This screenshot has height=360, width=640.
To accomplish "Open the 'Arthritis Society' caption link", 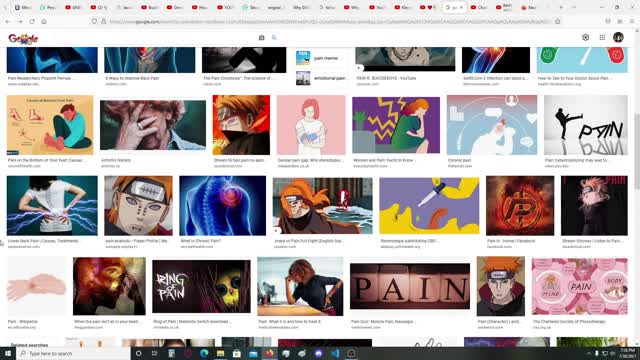I will tap(116, 160).
